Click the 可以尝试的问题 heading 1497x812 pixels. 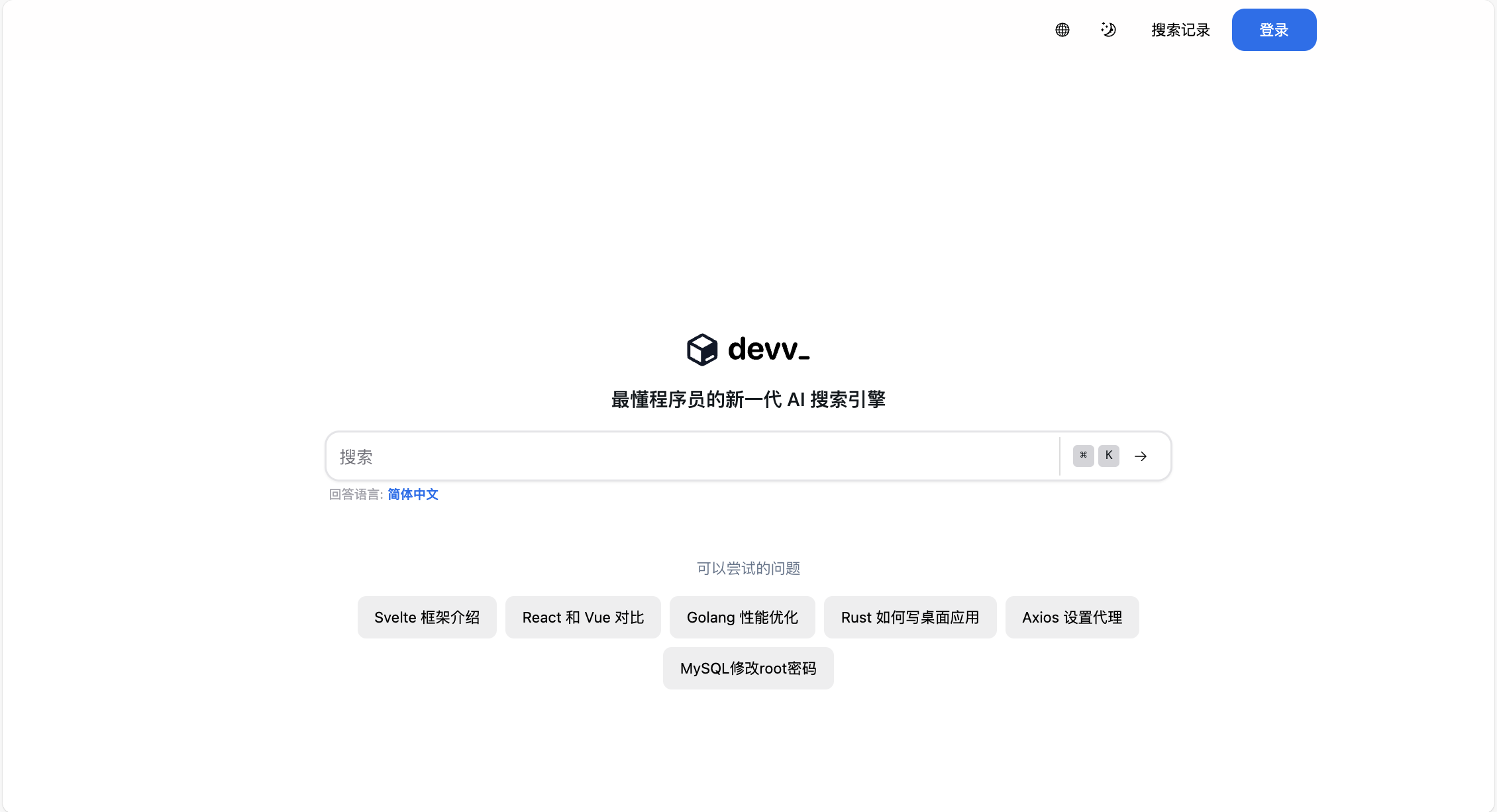(748, 568)
